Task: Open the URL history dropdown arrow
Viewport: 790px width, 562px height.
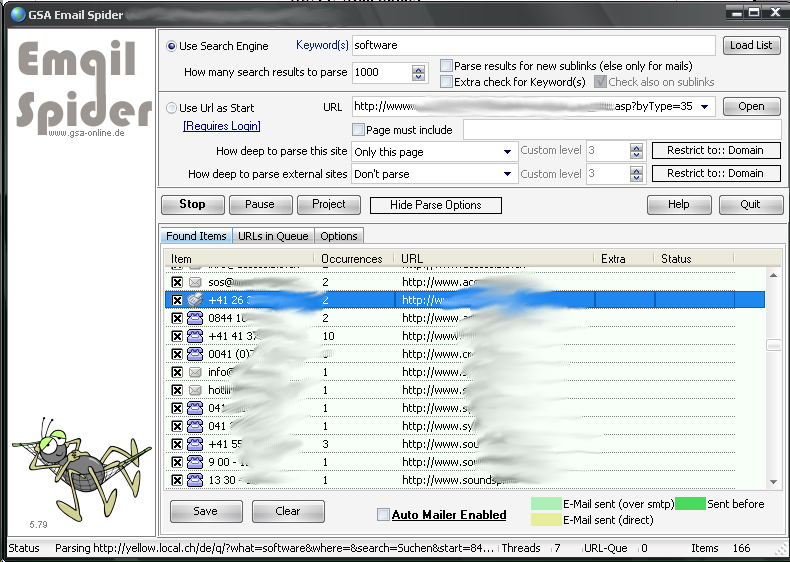Action: [x=705, y=107]
